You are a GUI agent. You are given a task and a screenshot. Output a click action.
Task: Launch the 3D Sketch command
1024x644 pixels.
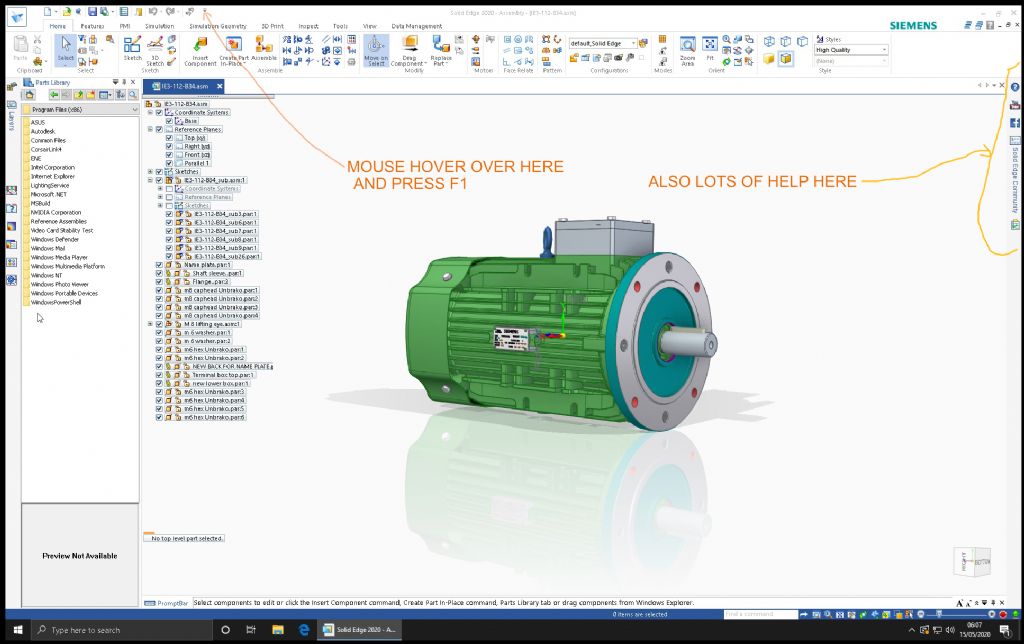[155, 51]
